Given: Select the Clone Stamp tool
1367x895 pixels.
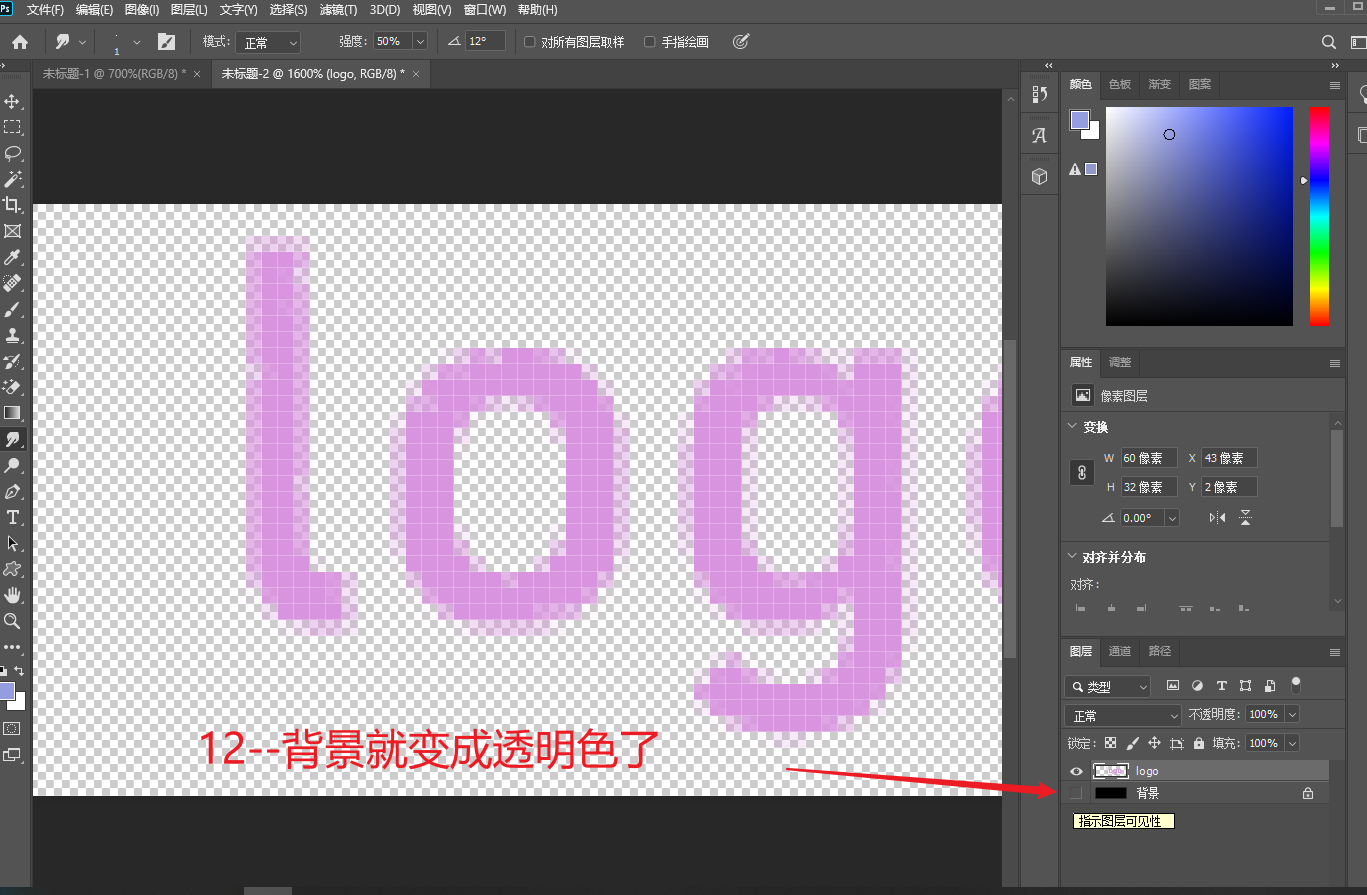Looking at the screenshot, I should (13, 335).
